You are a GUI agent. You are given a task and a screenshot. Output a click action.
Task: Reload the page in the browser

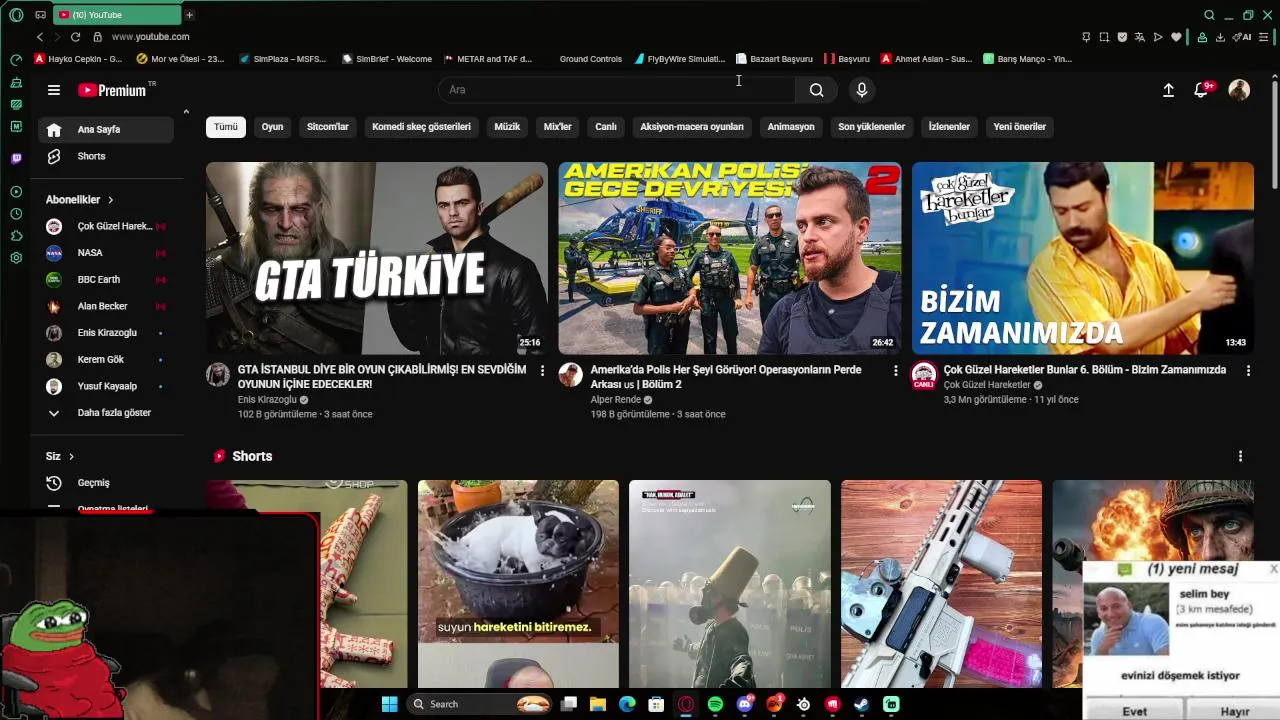(75, 37)
